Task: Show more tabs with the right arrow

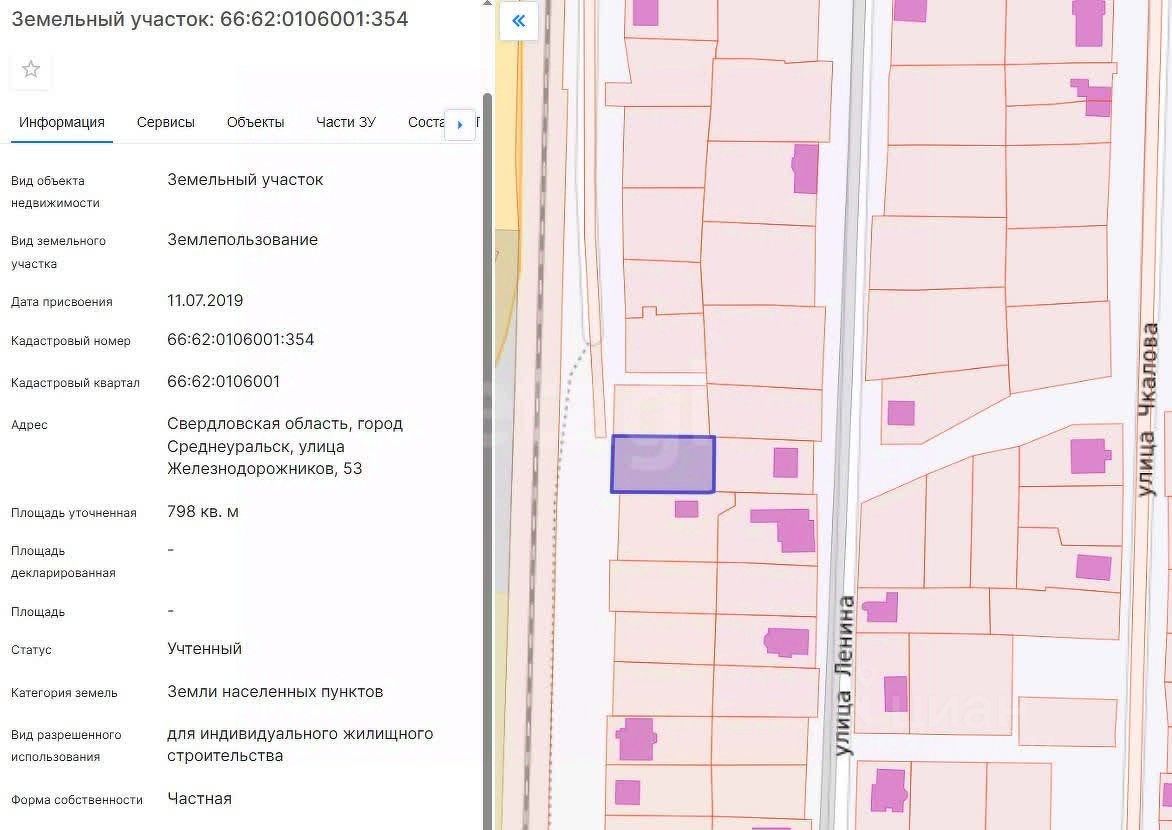Action: 460,124
